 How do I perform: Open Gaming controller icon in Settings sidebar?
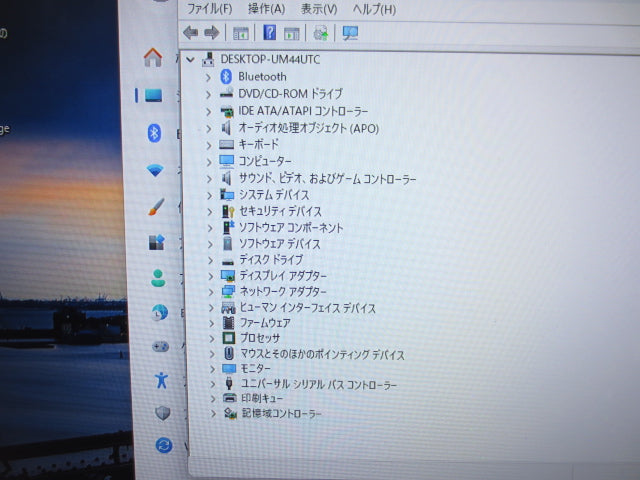coord(160,347)
